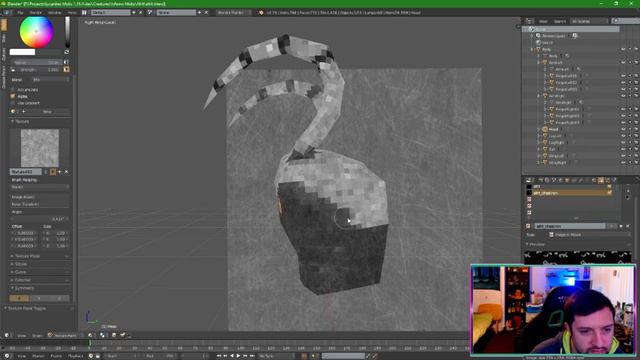Image resolution: width=640 pixels, height=360 pixels.
Task: Toggle pressure sensitivity for Radius
Action: [x=67, y=62]
